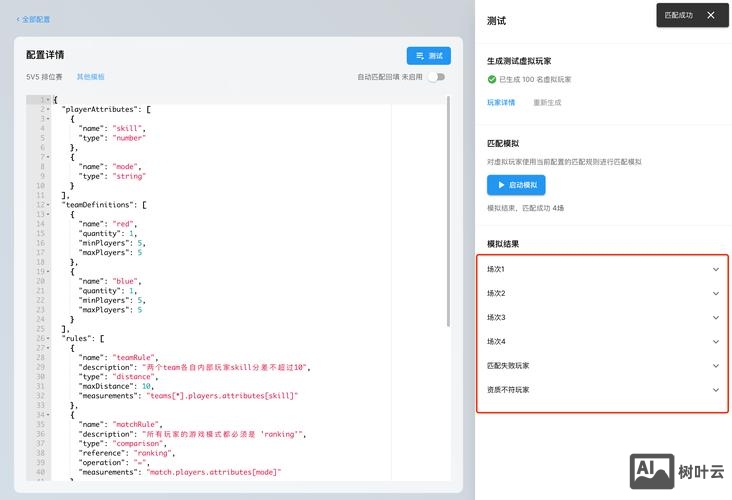Fold code block at line 19
The image size is (732, 500).
[48, 271]
